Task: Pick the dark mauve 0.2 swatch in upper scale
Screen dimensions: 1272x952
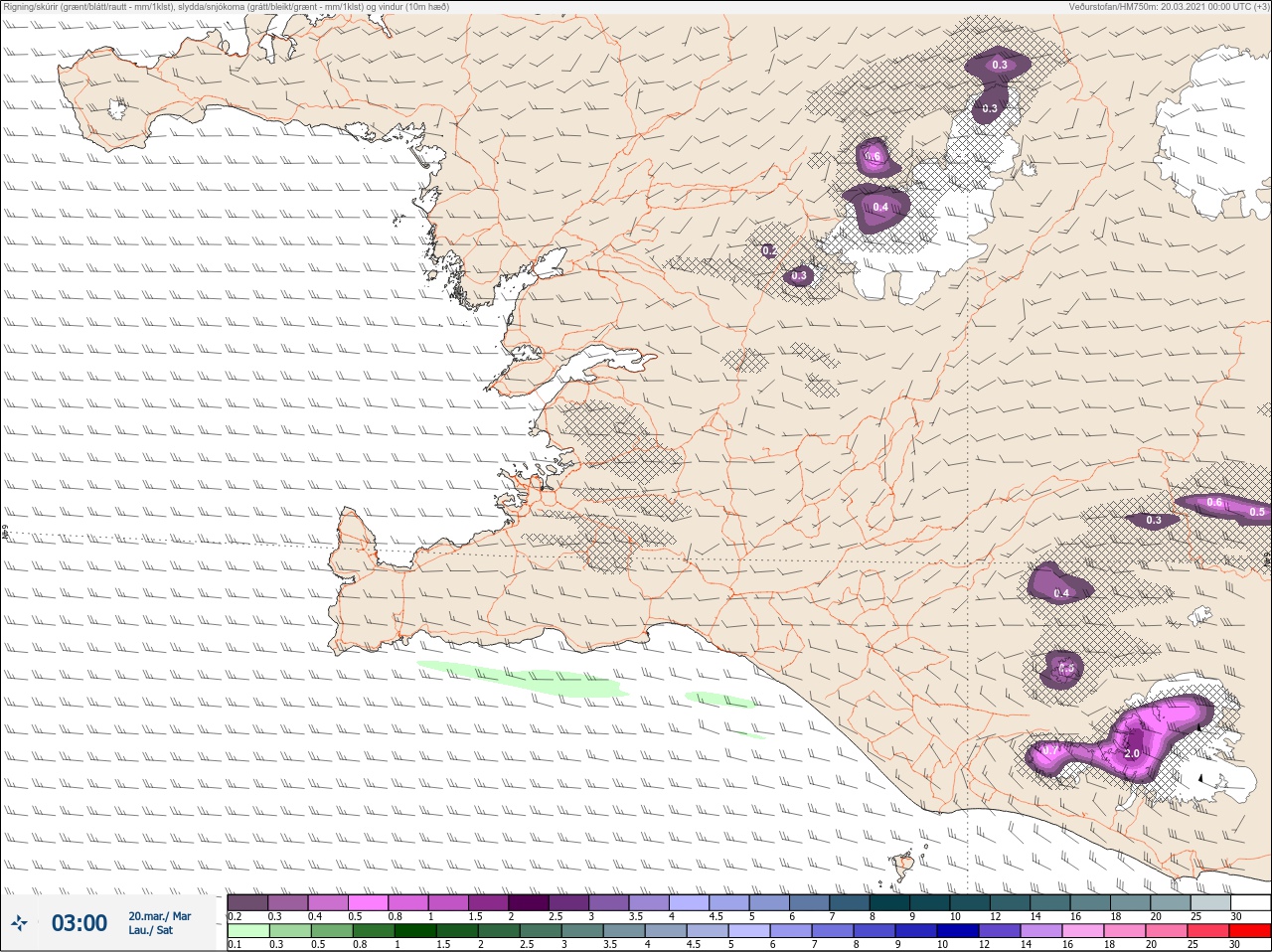Action: [x=247, y=902]
